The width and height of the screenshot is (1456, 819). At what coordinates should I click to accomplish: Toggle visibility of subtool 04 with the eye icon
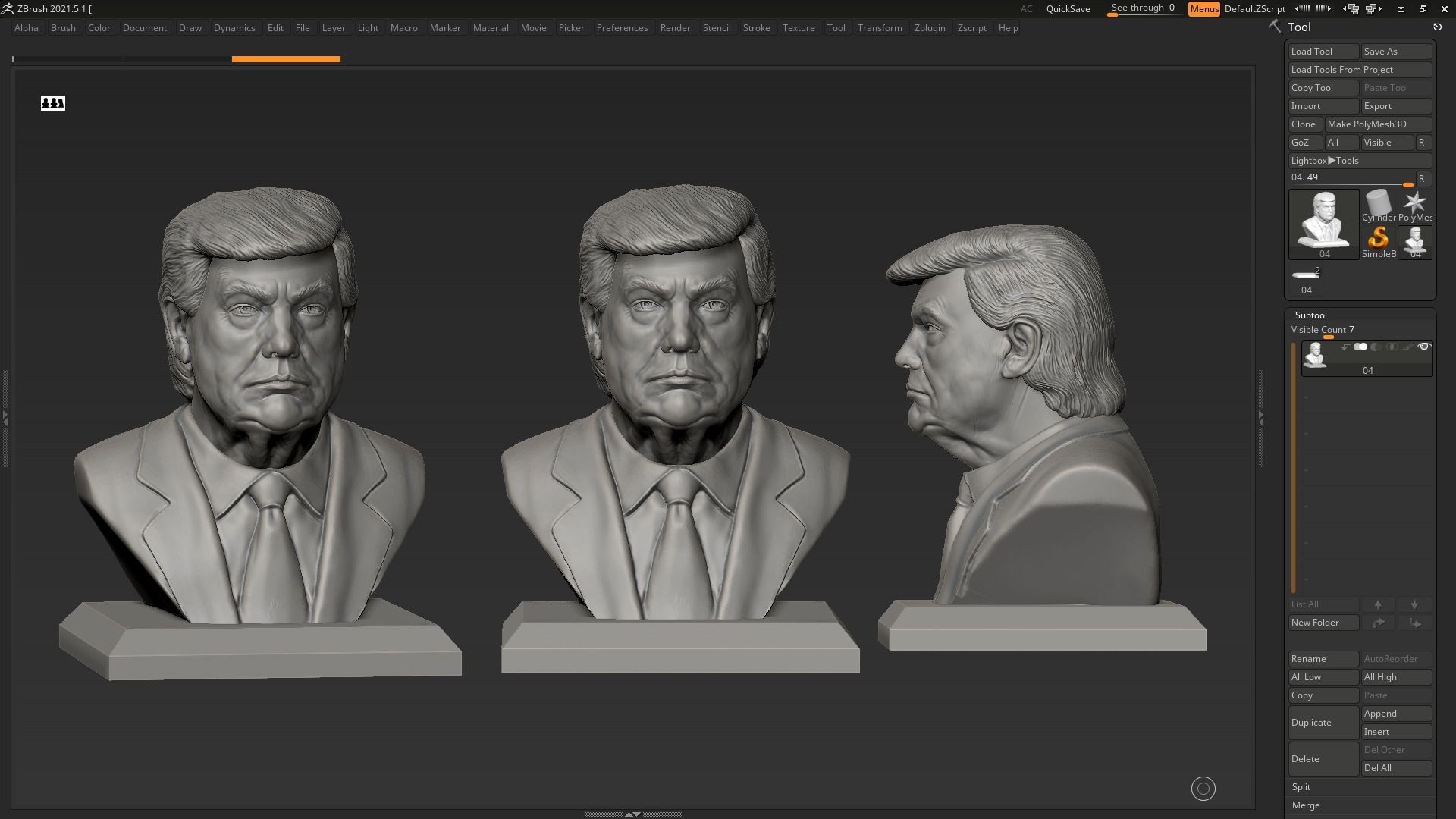1425,347
